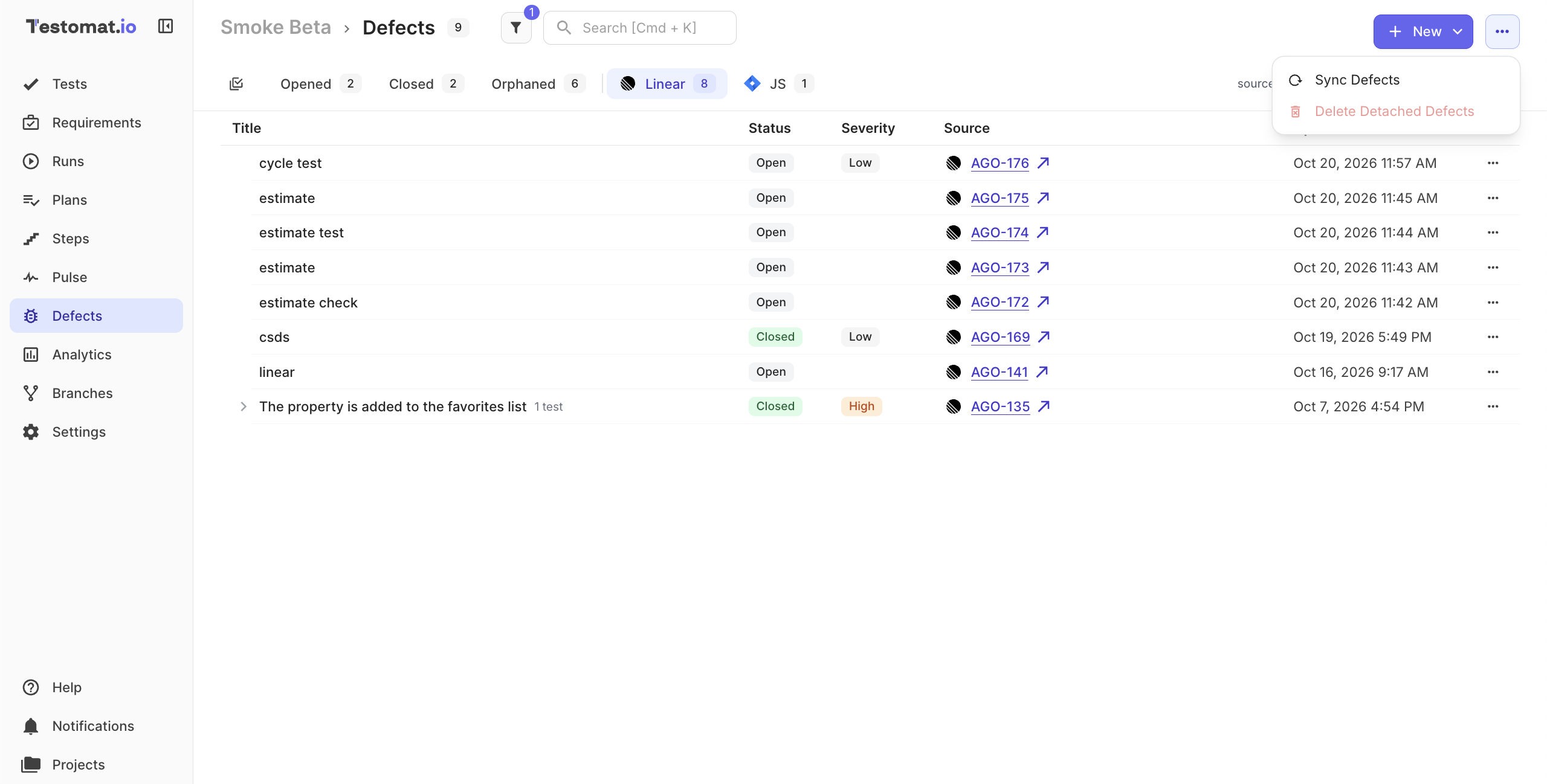Open Branches in the sidebar

(96, 393)
